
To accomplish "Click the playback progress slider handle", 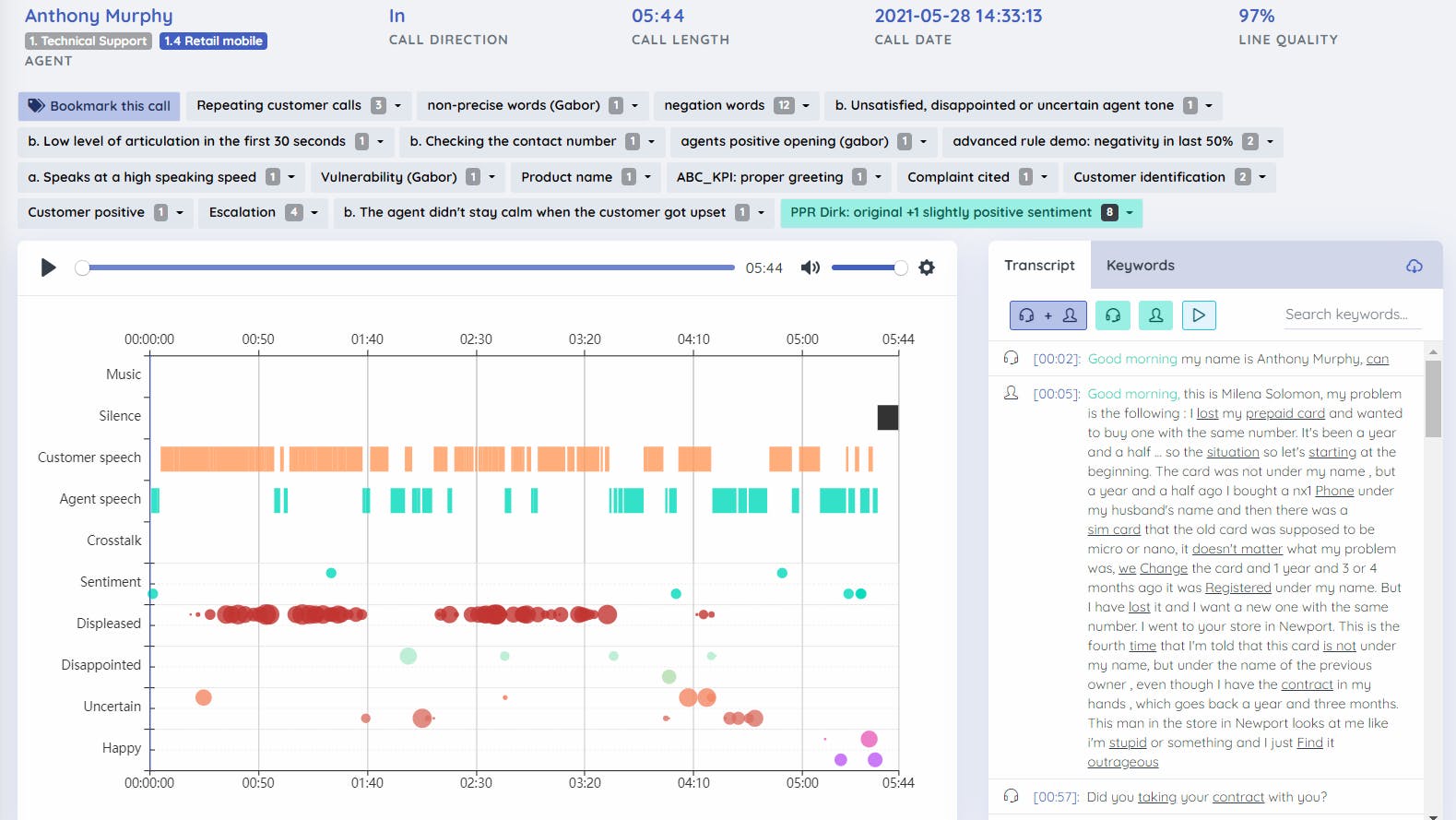I will (82, 267).
